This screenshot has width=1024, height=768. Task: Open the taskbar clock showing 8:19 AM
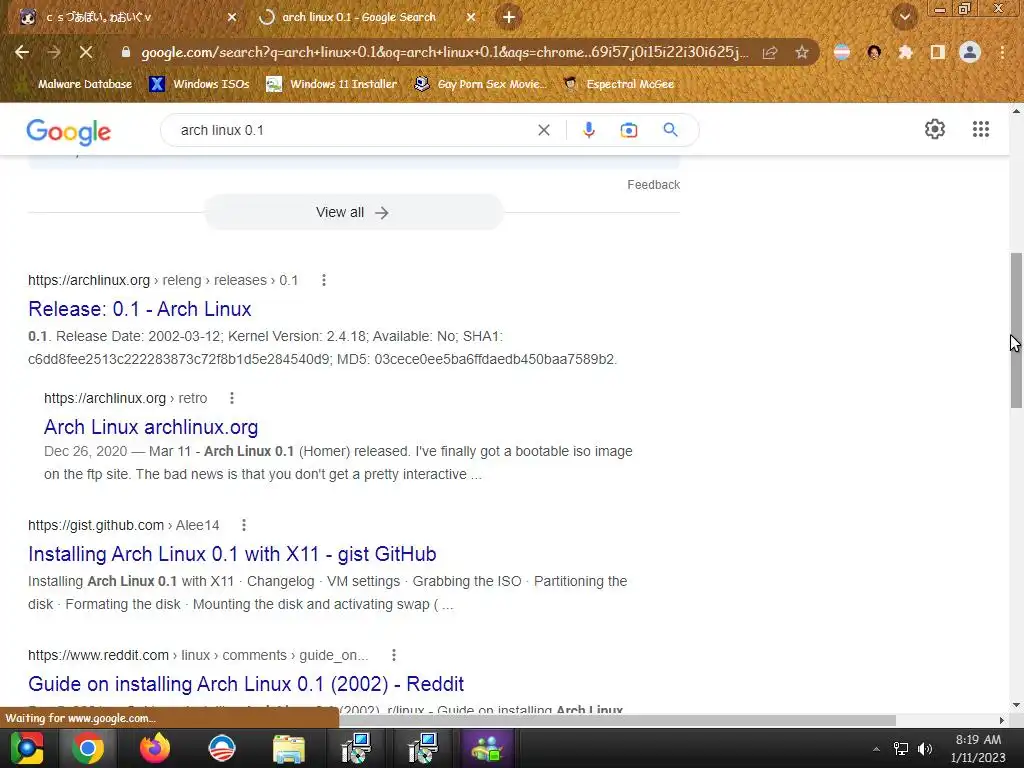pos(978,748)
